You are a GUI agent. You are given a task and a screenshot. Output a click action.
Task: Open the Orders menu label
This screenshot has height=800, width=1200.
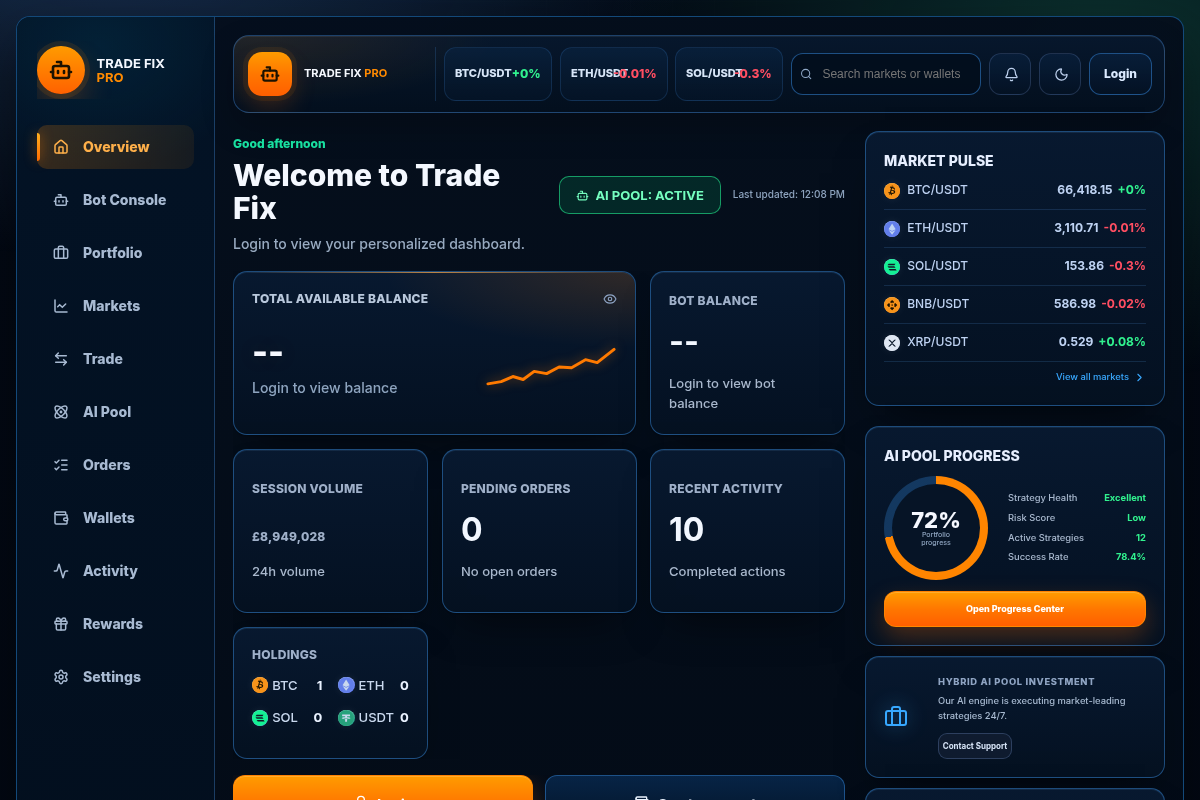point(107,465)
